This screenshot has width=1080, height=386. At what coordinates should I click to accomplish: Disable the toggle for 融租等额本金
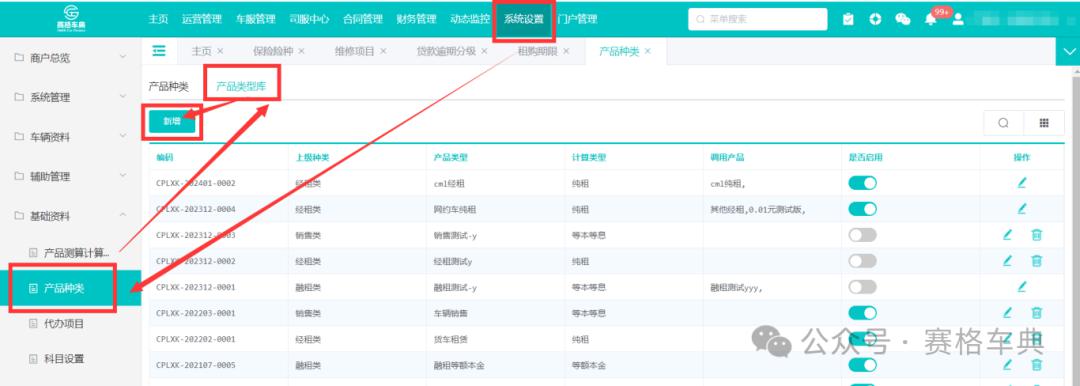tap(862, 365)
